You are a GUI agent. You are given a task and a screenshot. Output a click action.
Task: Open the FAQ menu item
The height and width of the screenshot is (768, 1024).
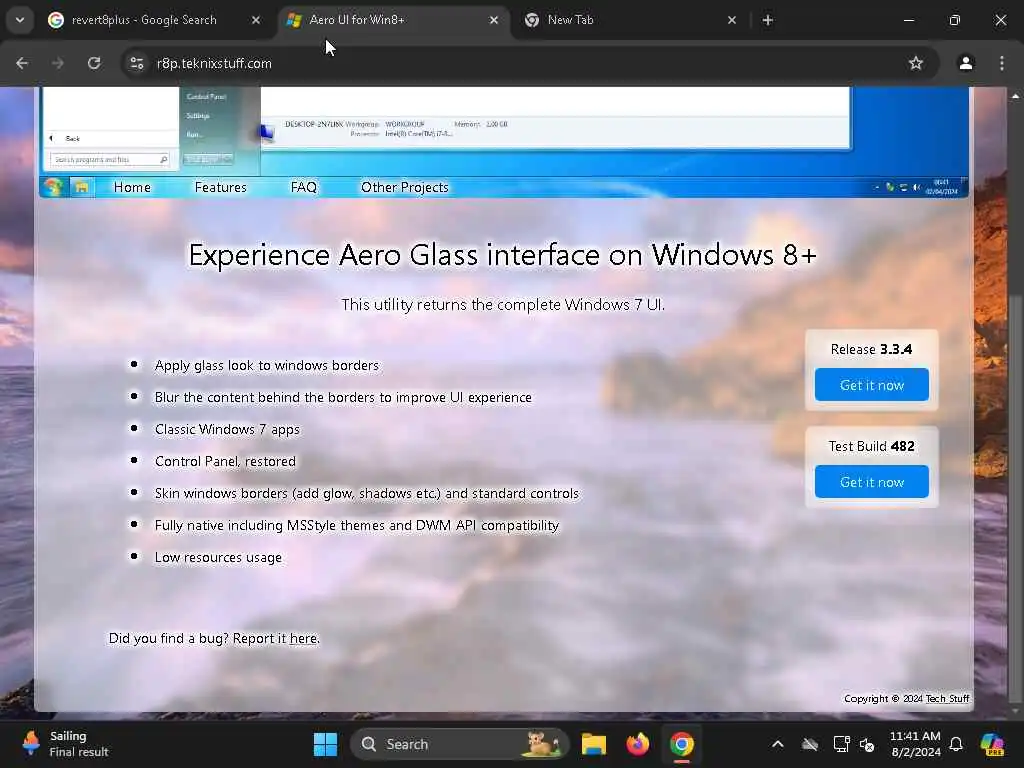[304, 187]
